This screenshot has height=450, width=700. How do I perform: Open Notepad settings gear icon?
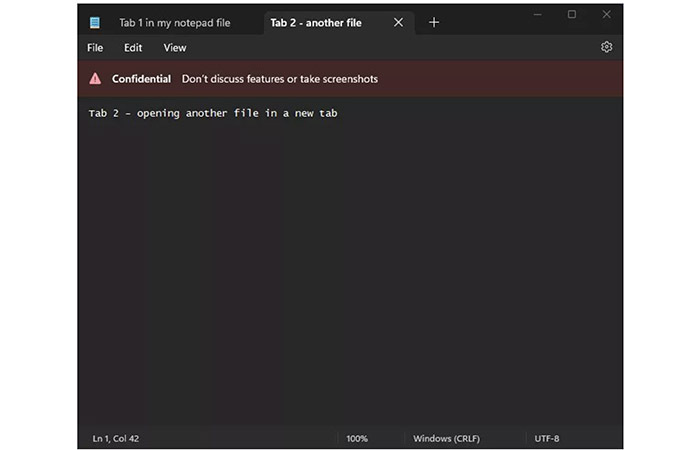606,47
